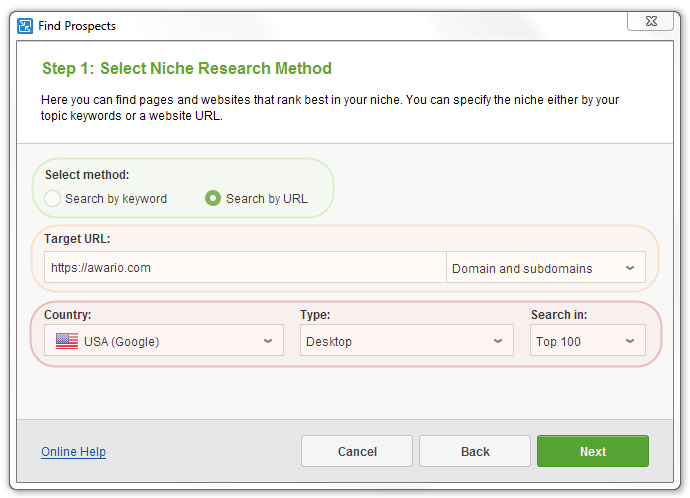Click the Search by keyword label text

(116, 199)
